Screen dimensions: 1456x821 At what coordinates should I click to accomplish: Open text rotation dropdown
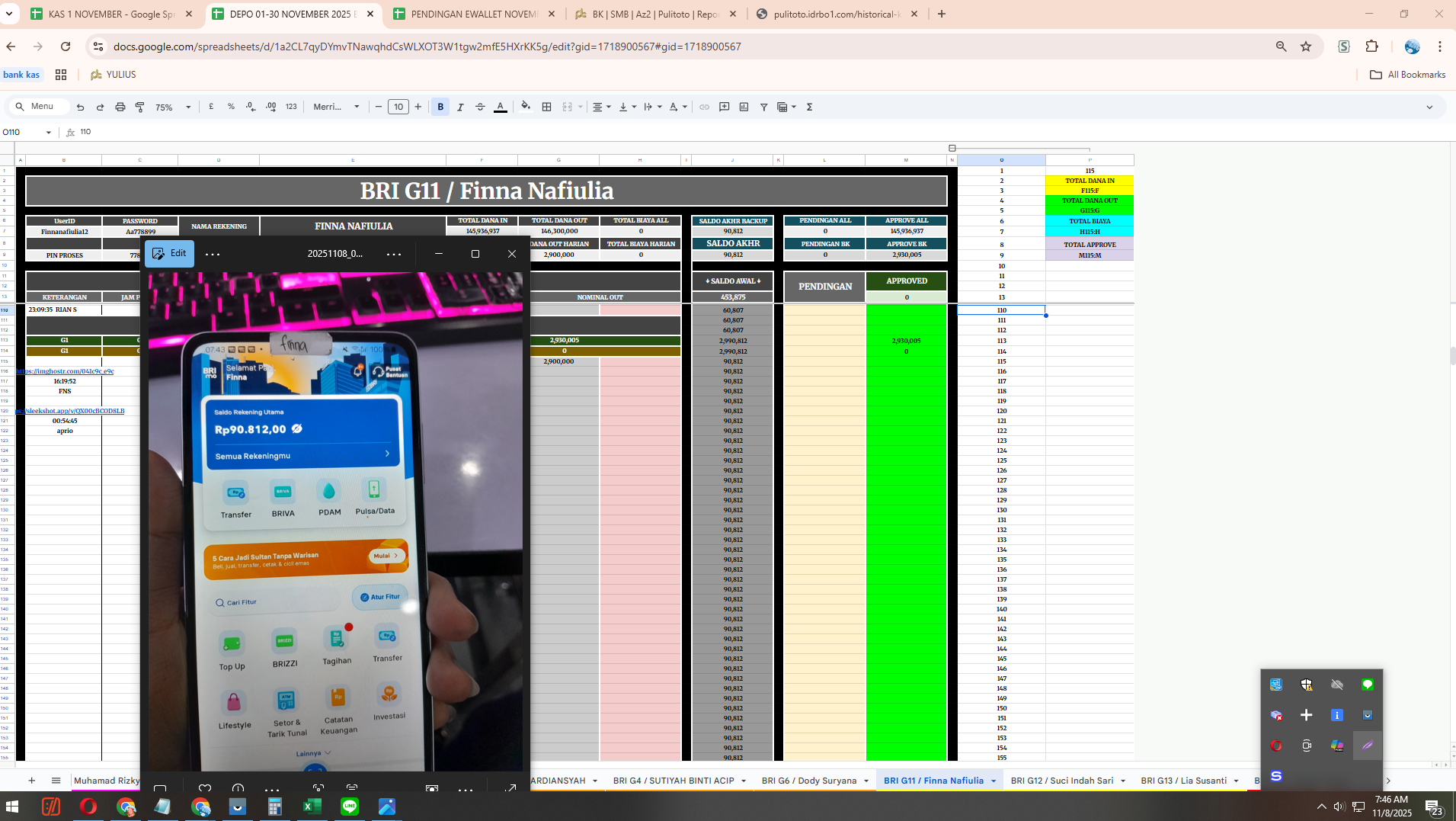pos(678,107)
